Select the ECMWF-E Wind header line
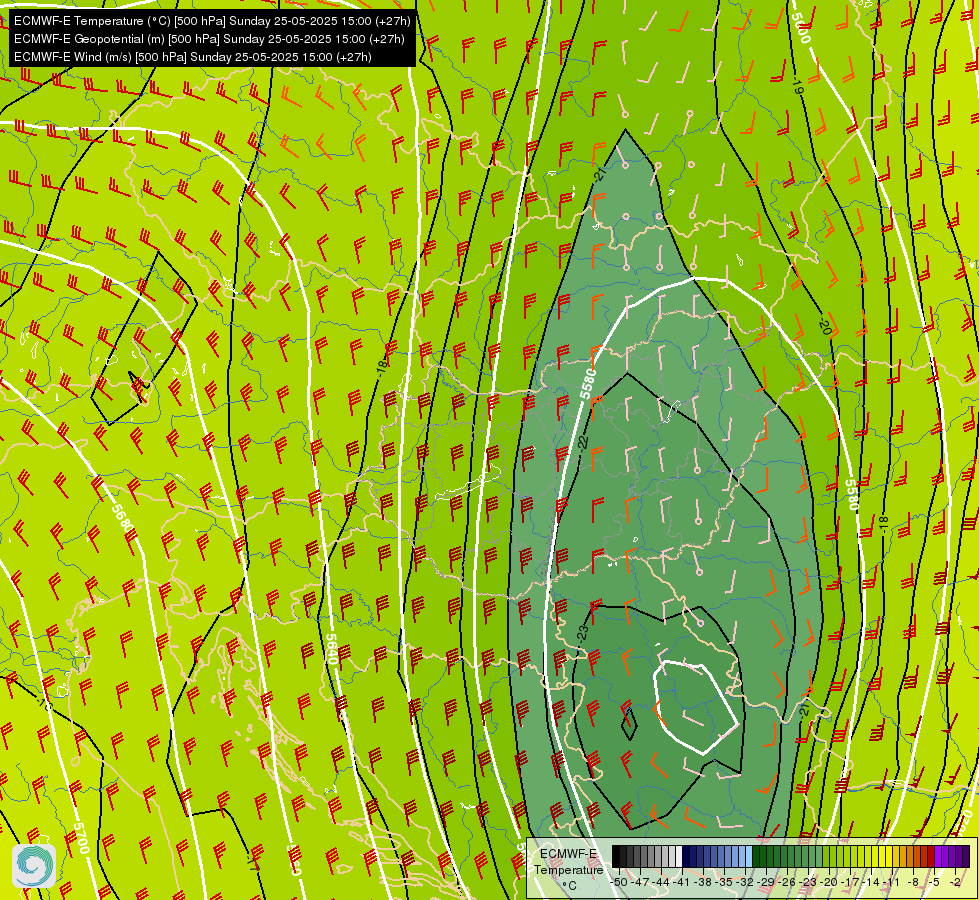This screenshot has height=900, width=979. [193, 57]
